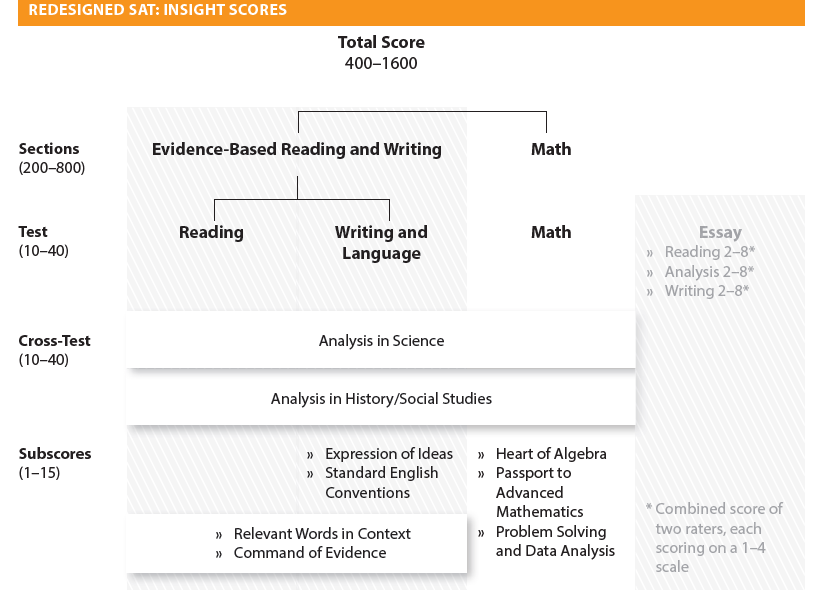The height and width of the screenshot is (590, 830).
Task: Click the "Command of Evidence" subscore
Action: coord(309,552)
